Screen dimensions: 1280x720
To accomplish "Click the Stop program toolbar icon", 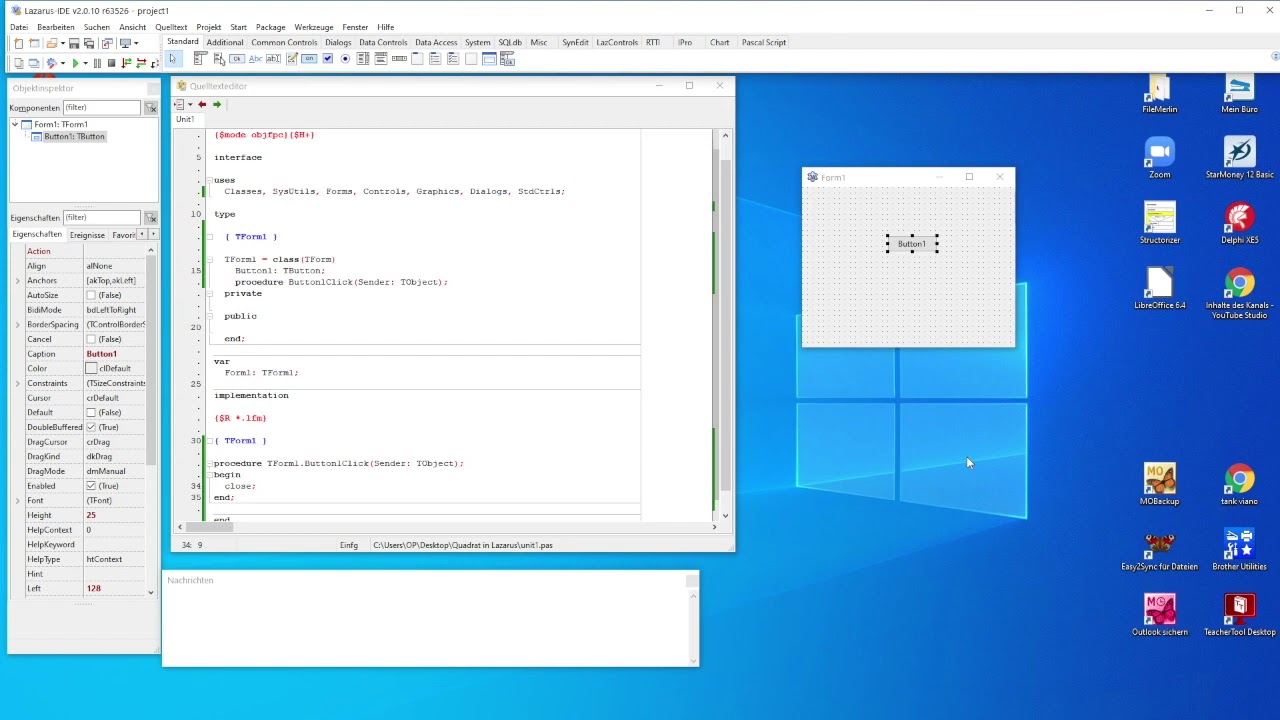I will (111, 63).
